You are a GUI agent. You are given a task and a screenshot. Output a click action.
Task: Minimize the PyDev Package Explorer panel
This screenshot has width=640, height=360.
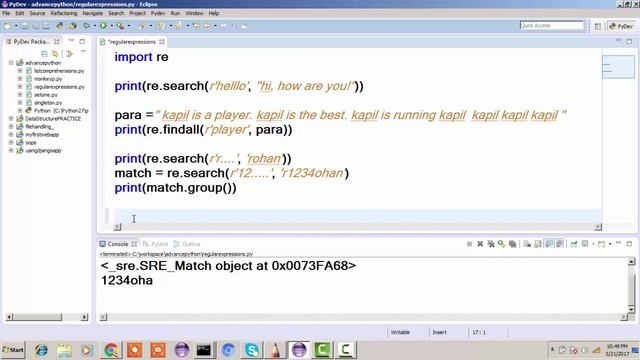coord(71,41)
